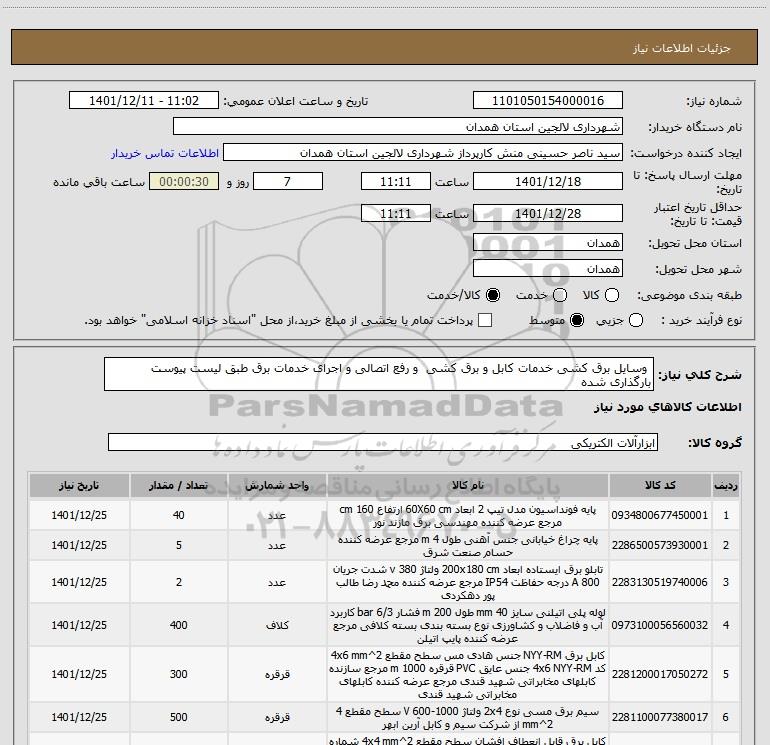Click the buyer organization name field
Screen dimensions: 770x745
point(398,126)
